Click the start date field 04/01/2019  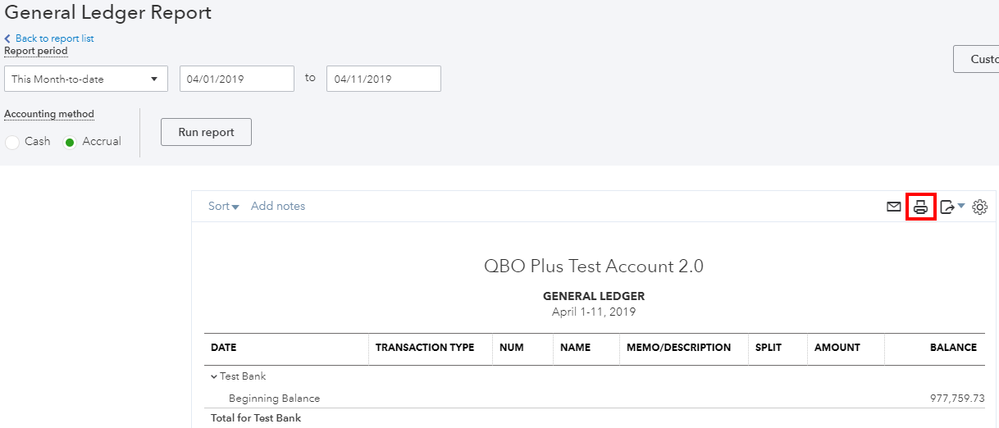[x=237, y=79]
